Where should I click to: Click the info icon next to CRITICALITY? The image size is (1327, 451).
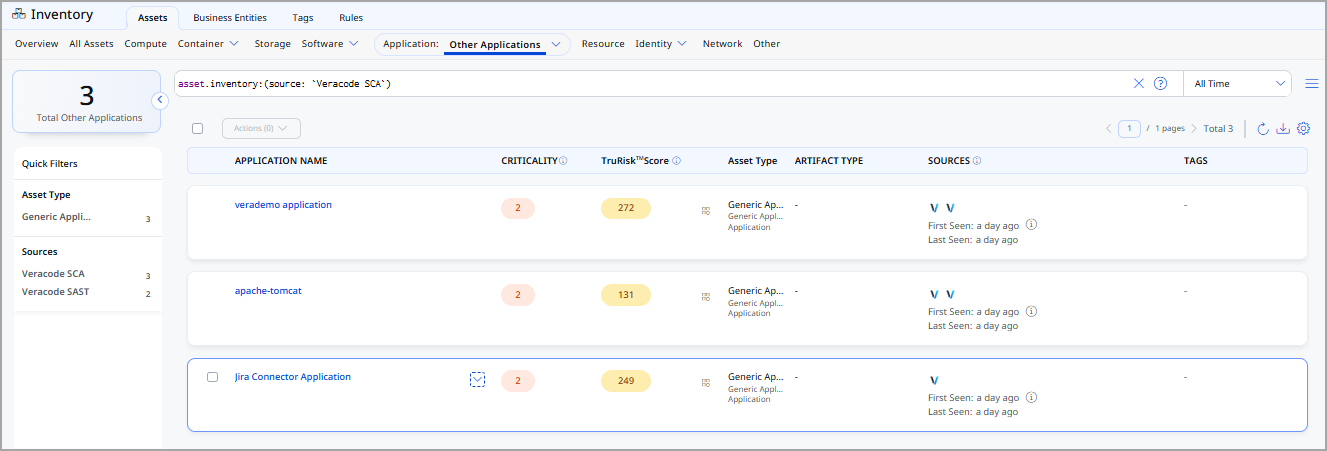563,161
